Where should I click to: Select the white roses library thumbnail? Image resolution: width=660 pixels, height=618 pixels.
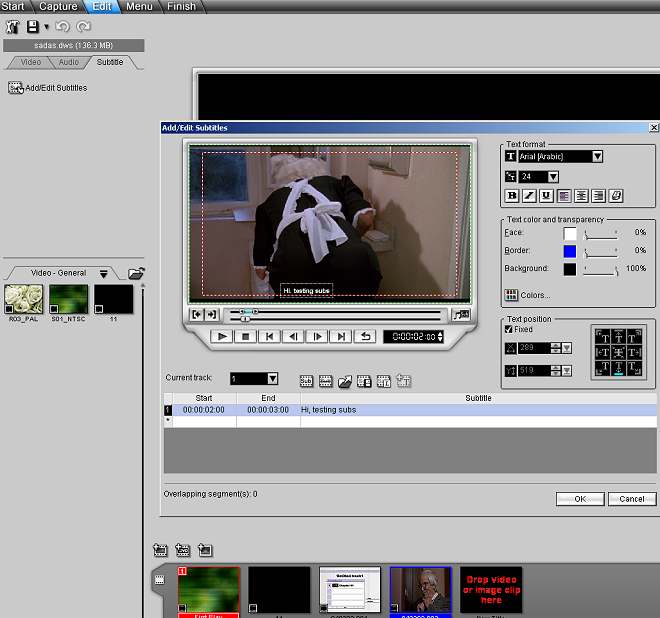[x=24, y=299]
